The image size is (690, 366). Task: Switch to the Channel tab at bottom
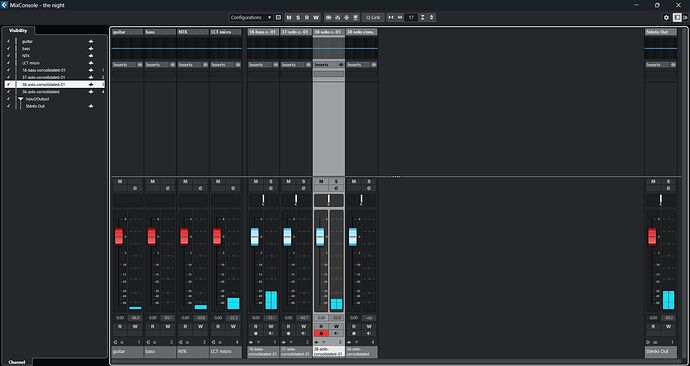(17, 362)
